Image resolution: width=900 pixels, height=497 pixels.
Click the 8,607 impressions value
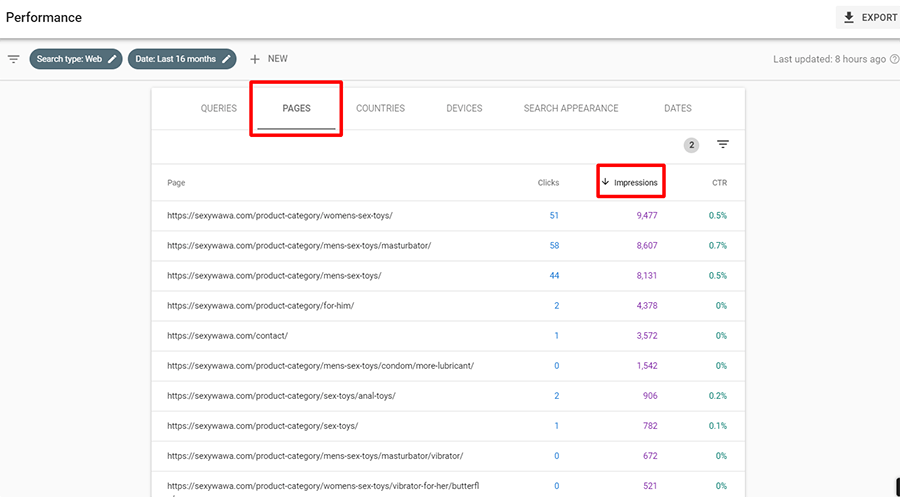[x=647, y=246]
